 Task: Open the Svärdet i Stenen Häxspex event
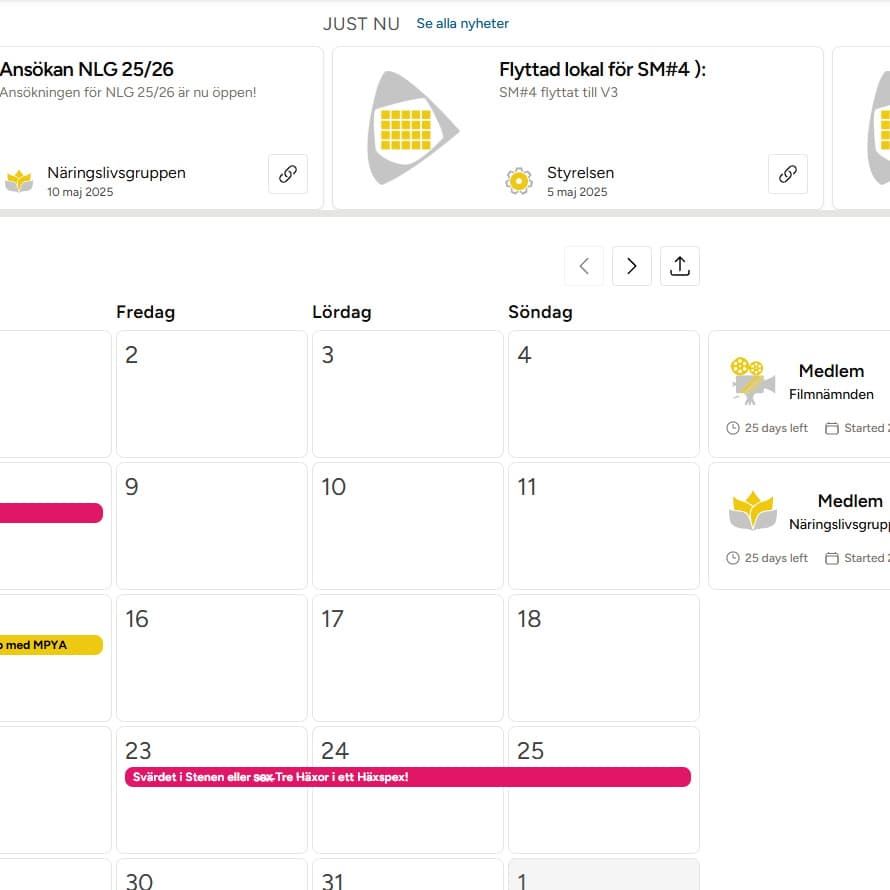[x=407, y=777]
